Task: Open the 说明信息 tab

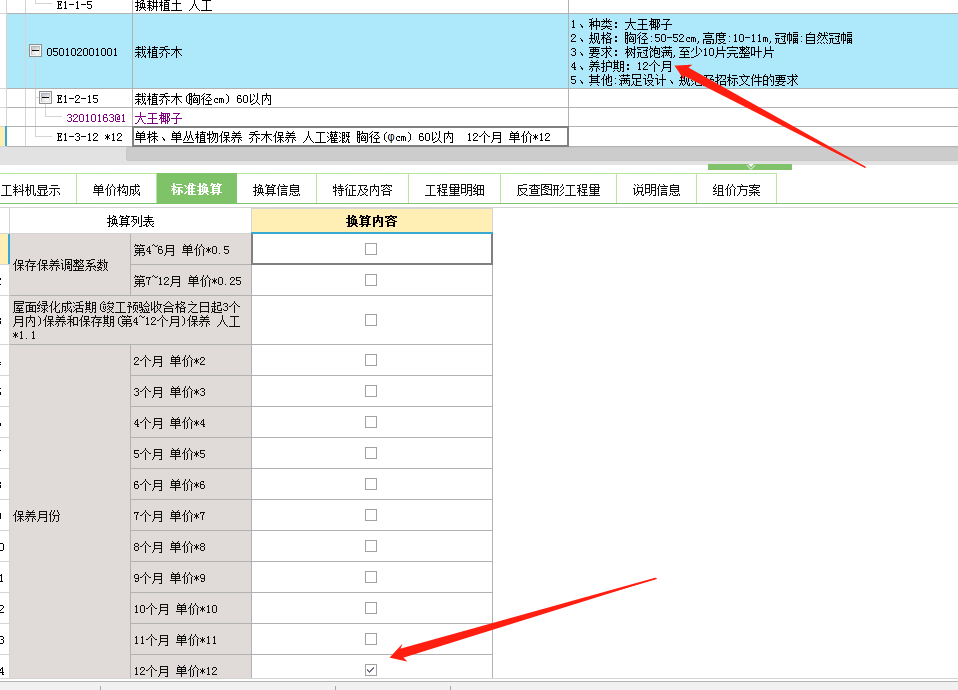Action: pyautogui.click(x=657, y=190)
